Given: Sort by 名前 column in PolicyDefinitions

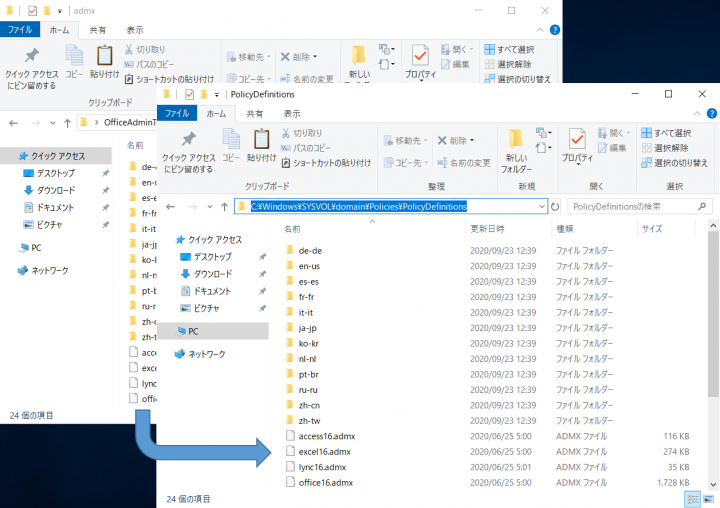Looking at the screenshot, I should pos(292,229).
